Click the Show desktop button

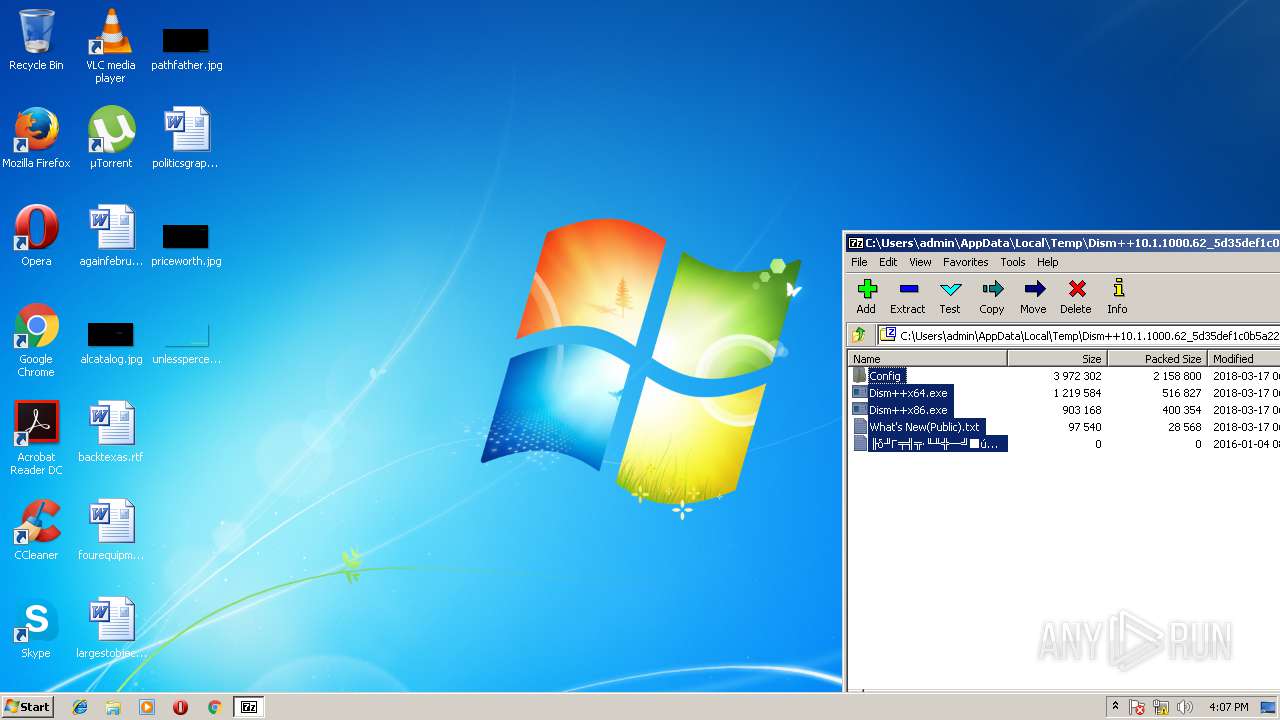[x=1269, y=707]
